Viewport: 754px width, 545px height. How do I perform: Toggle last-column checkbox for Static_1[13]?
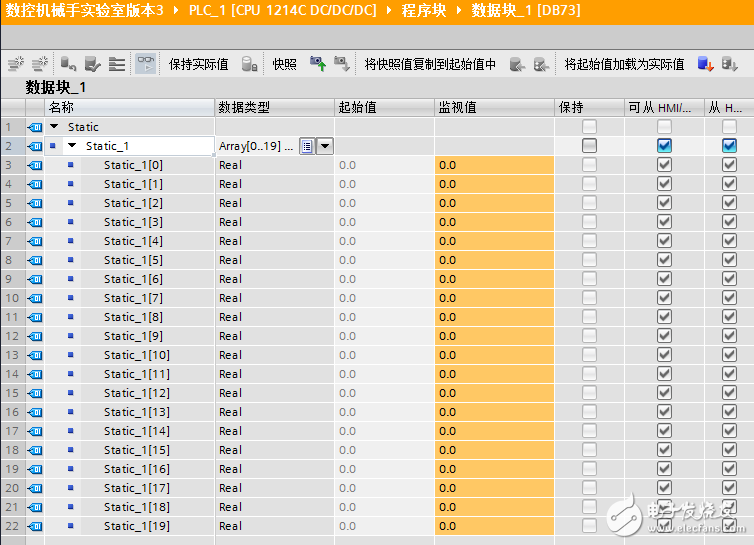[x=729, y=412]
